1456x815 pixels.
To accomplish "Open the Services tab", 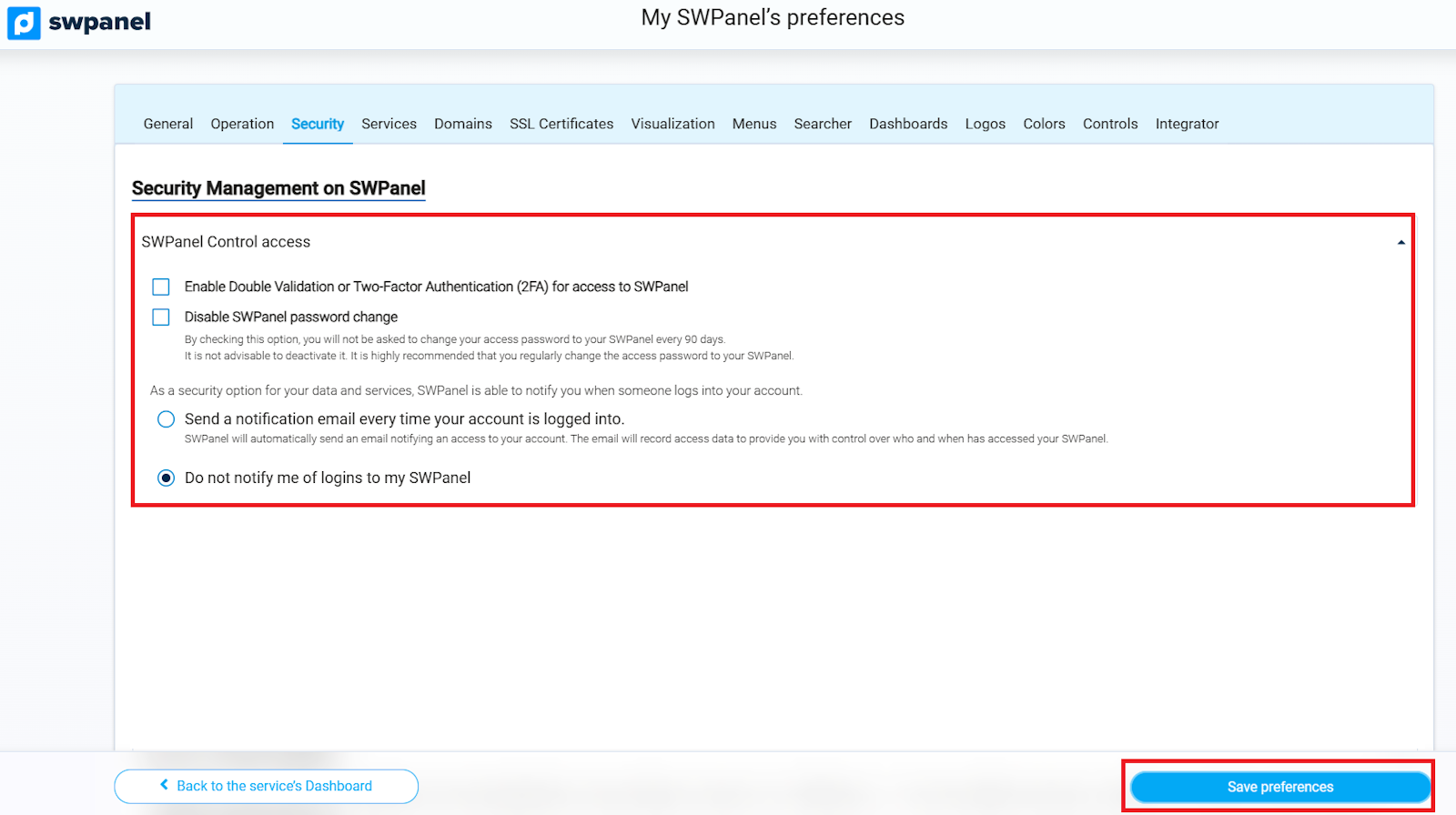I will [389, 124].
